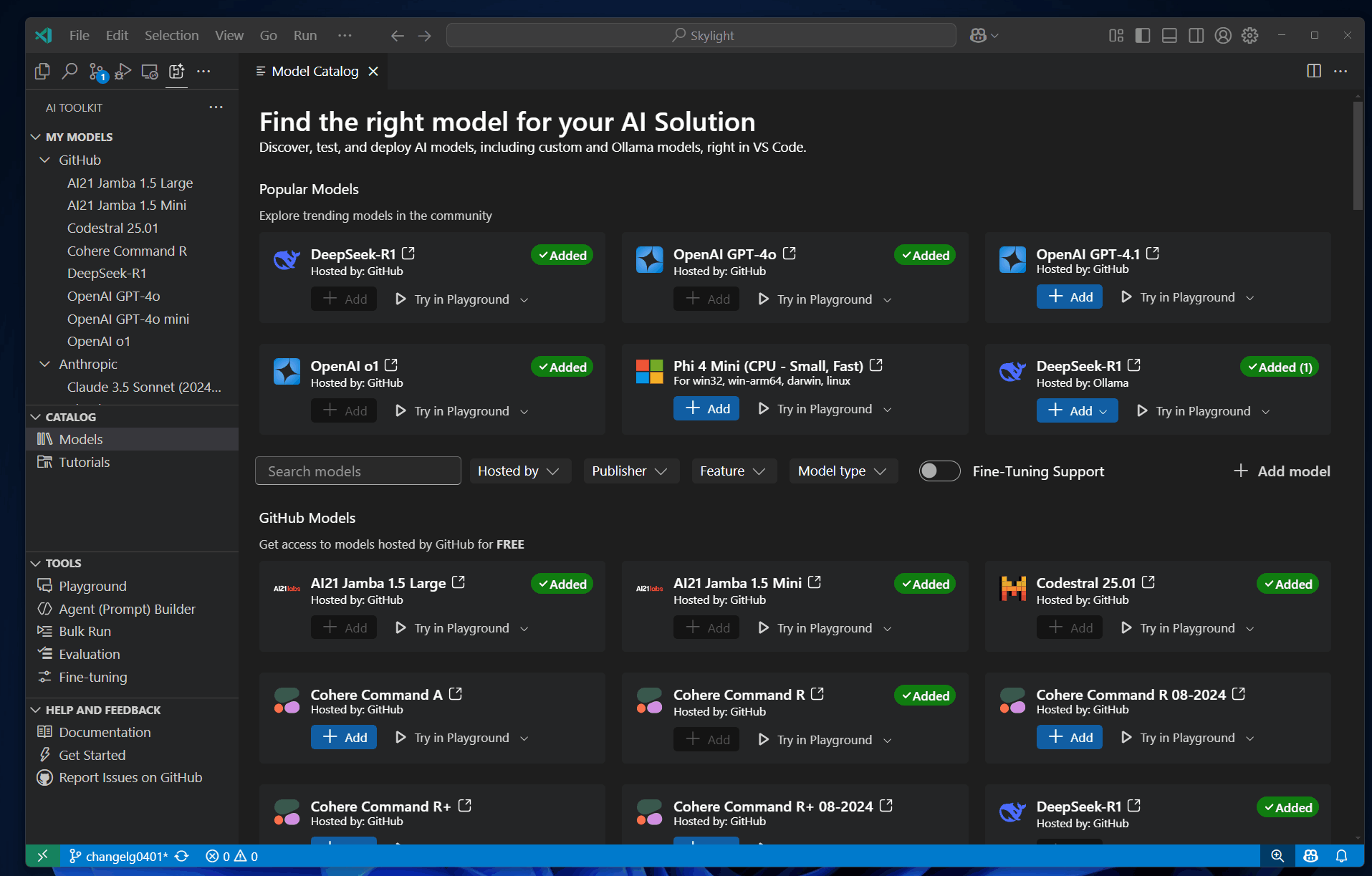This screenshot has height=876, width=1372.
Task: Toggle the bottom panel visibility
Action: [1169, 35]
